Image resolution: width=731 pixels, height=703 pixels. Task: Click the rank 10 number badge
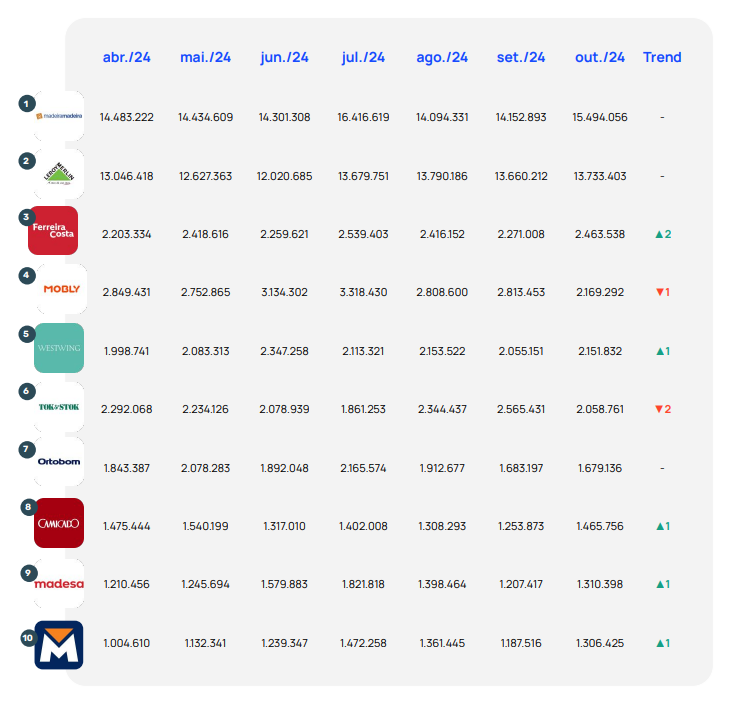(27, 636)
